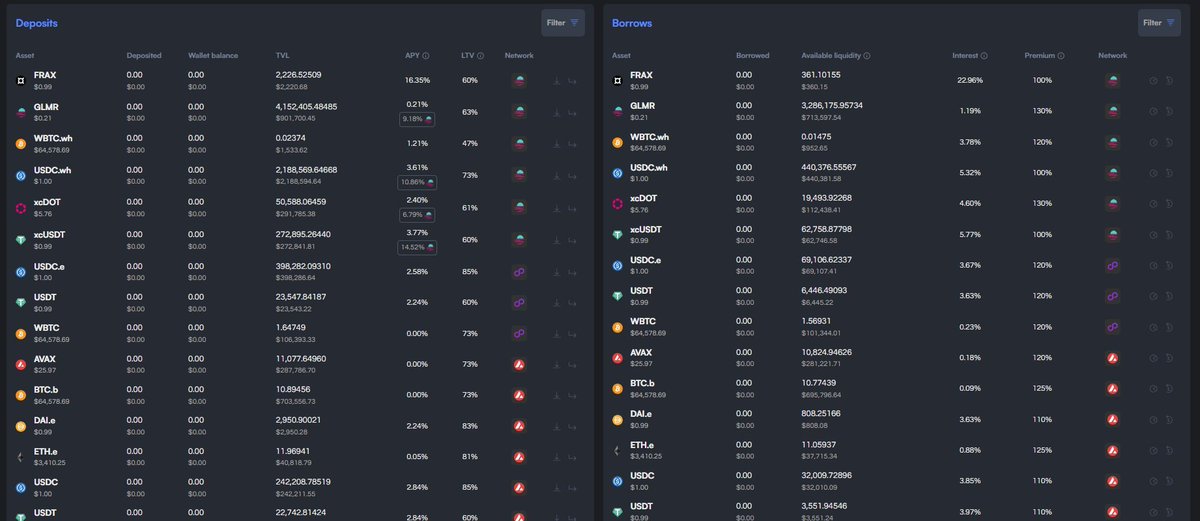Click the borrow icon in the Borrows AVAX row
The height and width of the screenshot is (521, 1200).
1153,358
